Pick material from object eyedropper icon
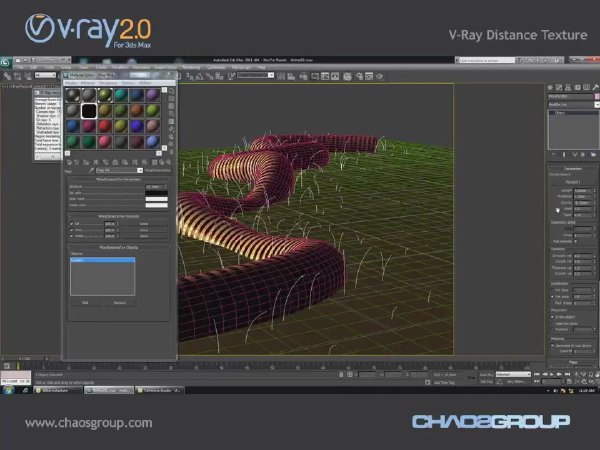 click(91, 170)
